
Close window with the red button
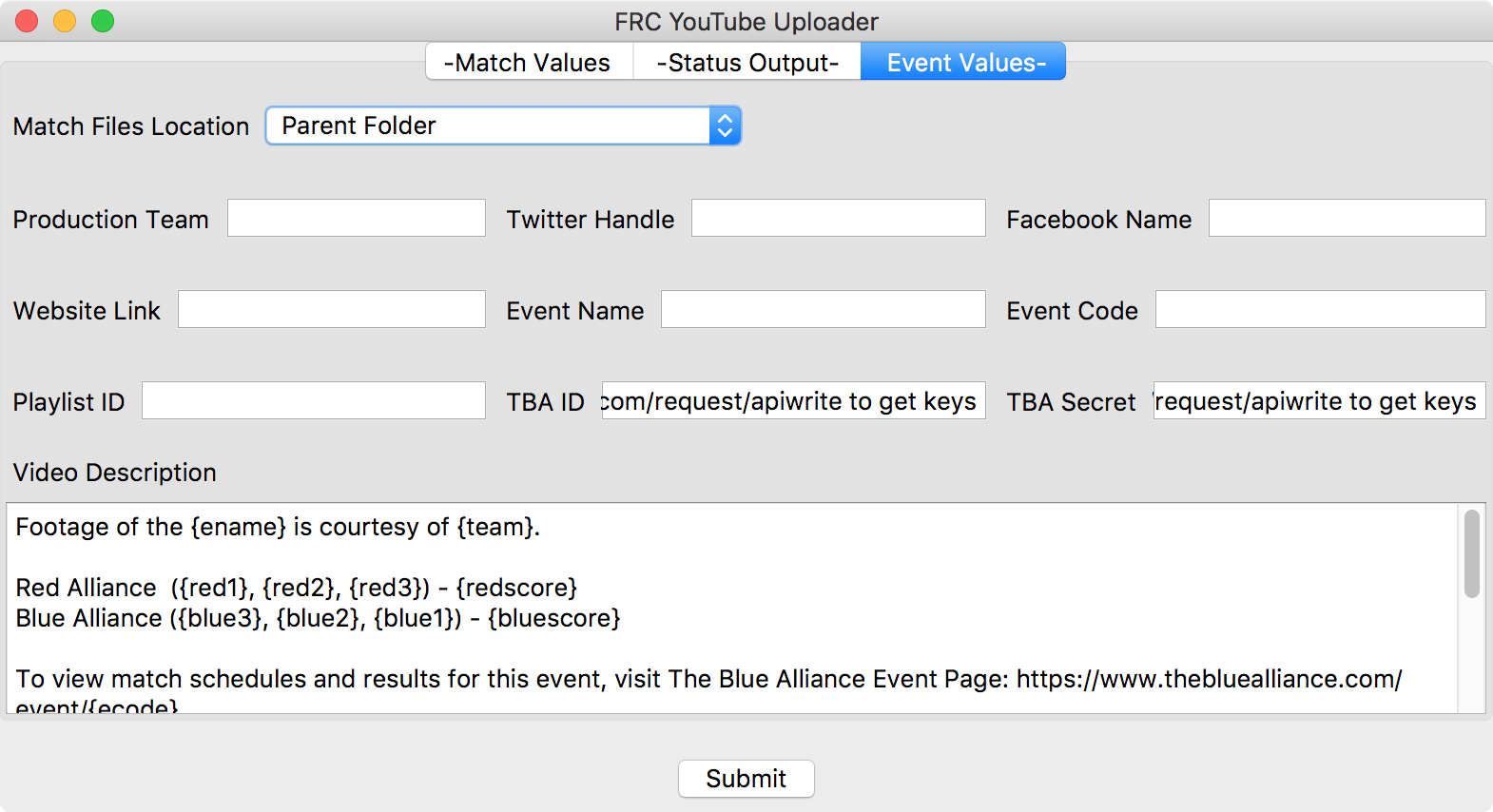point(27,21)
